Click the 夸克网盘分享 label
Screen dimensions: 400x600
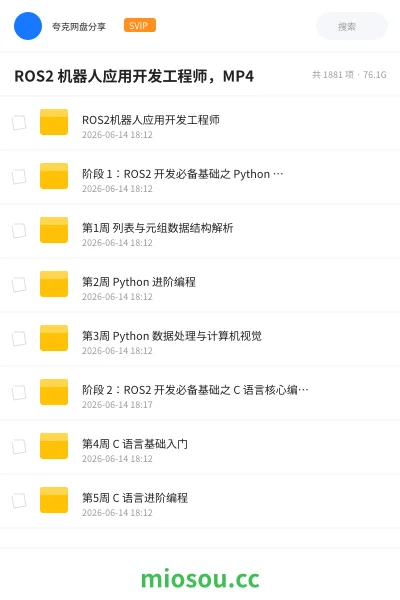(79, 26)
